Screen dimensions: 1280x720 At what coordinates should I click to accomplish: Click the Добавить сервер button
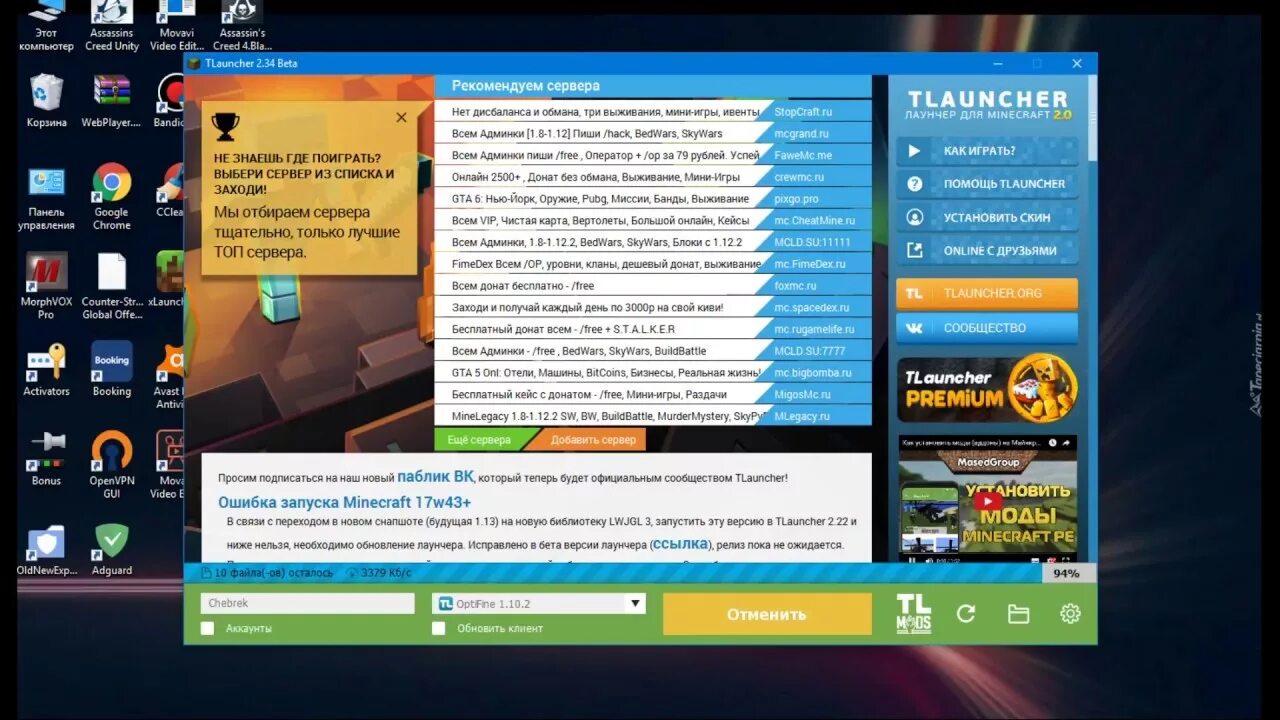pyautogui.click(x=593, y=440)
